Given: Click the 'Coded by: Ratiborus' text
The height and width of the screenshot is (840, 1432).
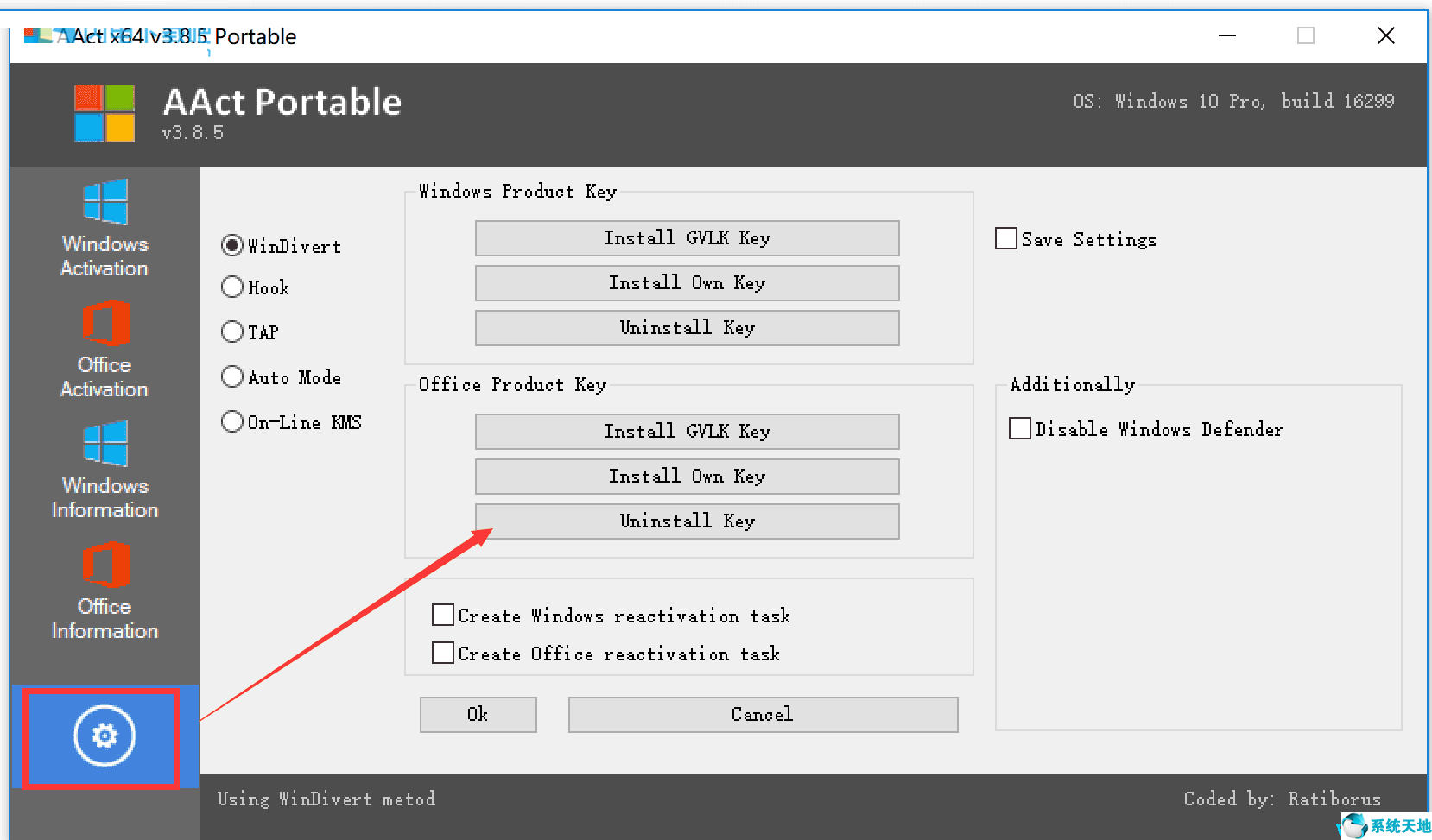Looking at the screenshot, I should click(1283, 799).
